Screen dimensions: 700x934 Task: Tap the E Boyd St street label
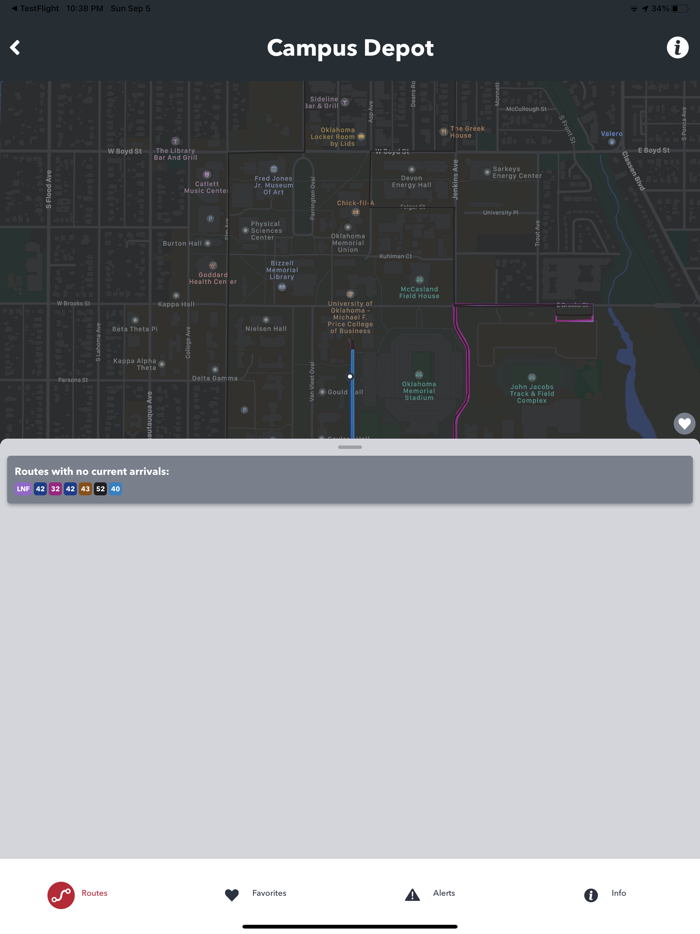coord(654,150)
